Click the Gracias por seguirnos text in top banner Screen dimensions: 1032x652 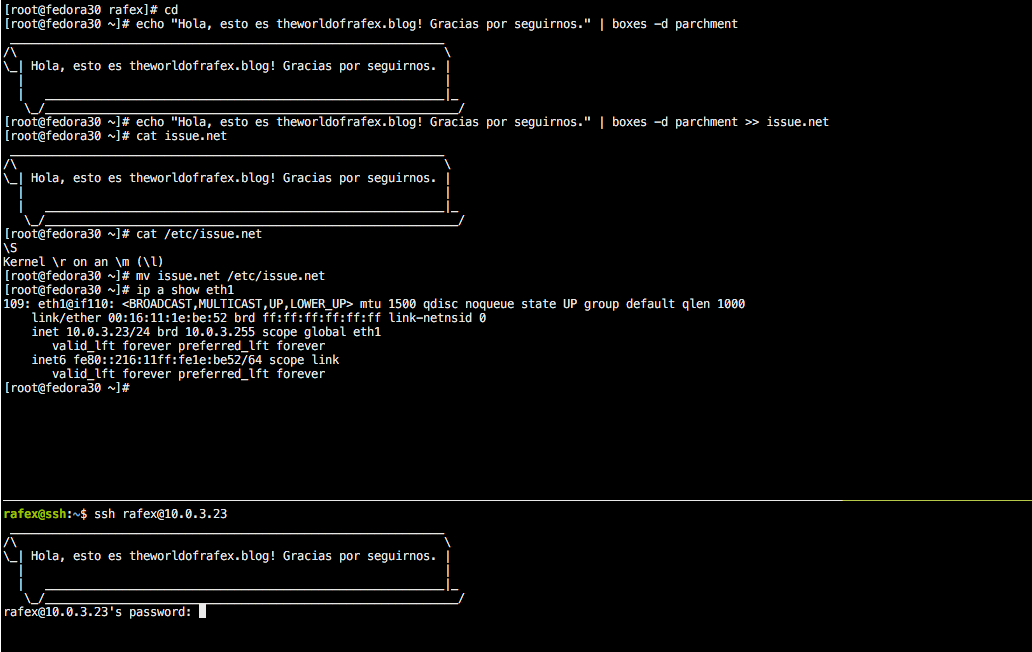click(x=360, y=65)
